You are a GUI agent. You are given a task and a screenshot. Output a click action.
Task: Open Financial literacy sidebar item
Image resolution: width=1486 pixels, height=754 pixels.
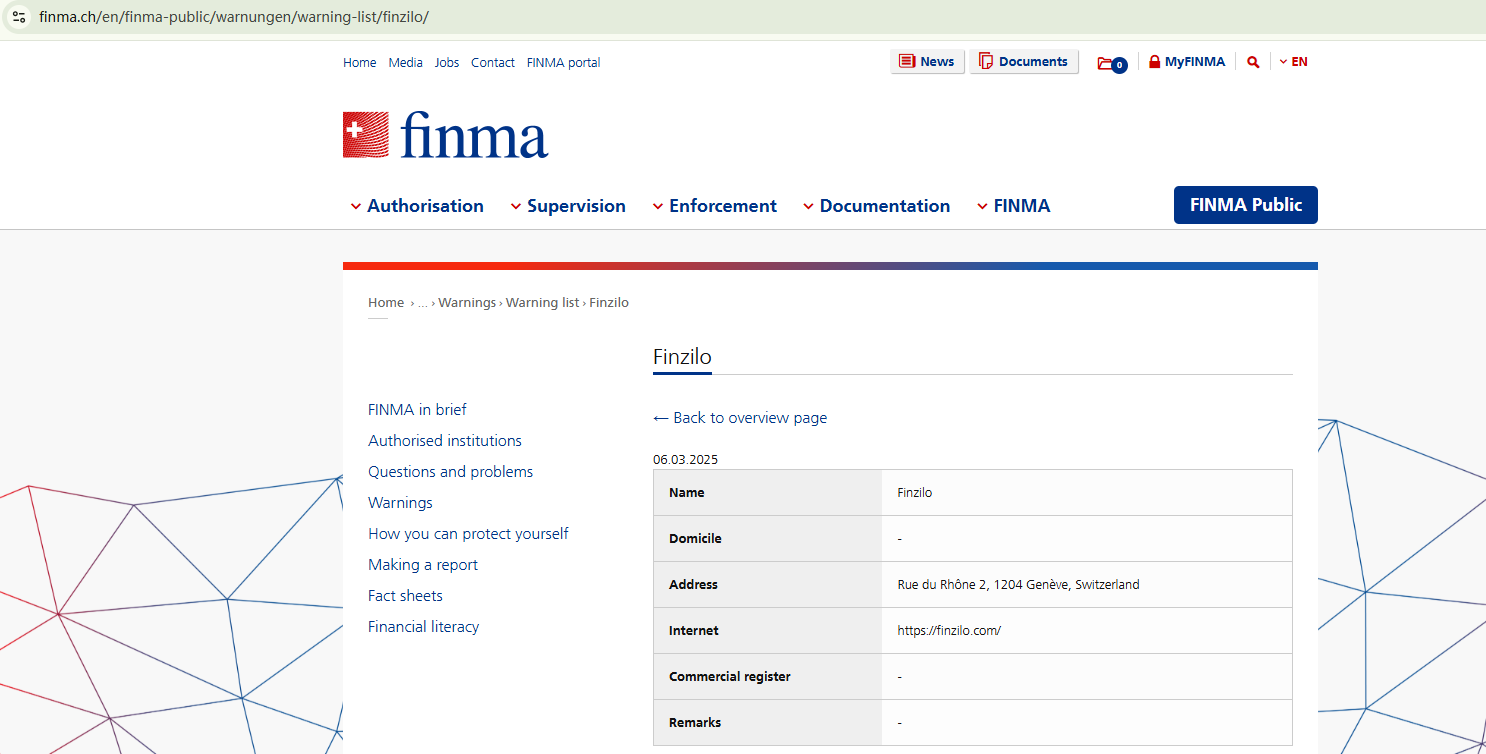424,627
